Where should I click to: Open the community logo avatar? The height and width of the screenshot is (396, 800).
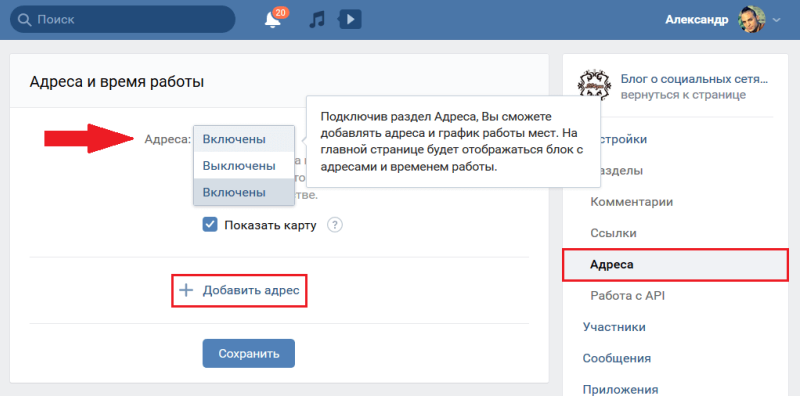[594, 85]
